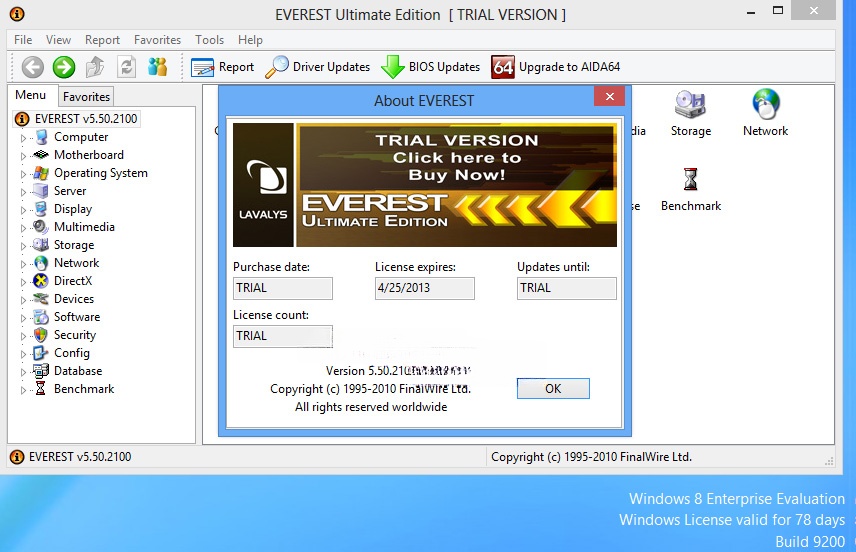Click the status bar copyright text
The image size is (856, 552).
pyautogui.click(x=591, y=457)
